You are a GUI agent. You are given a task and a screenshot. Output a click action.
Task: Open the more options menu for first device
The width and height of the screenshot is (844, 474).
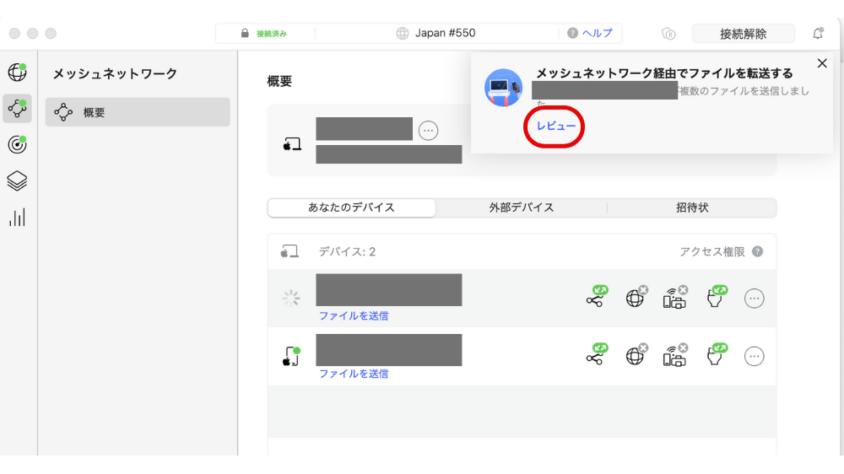[755, 298]
